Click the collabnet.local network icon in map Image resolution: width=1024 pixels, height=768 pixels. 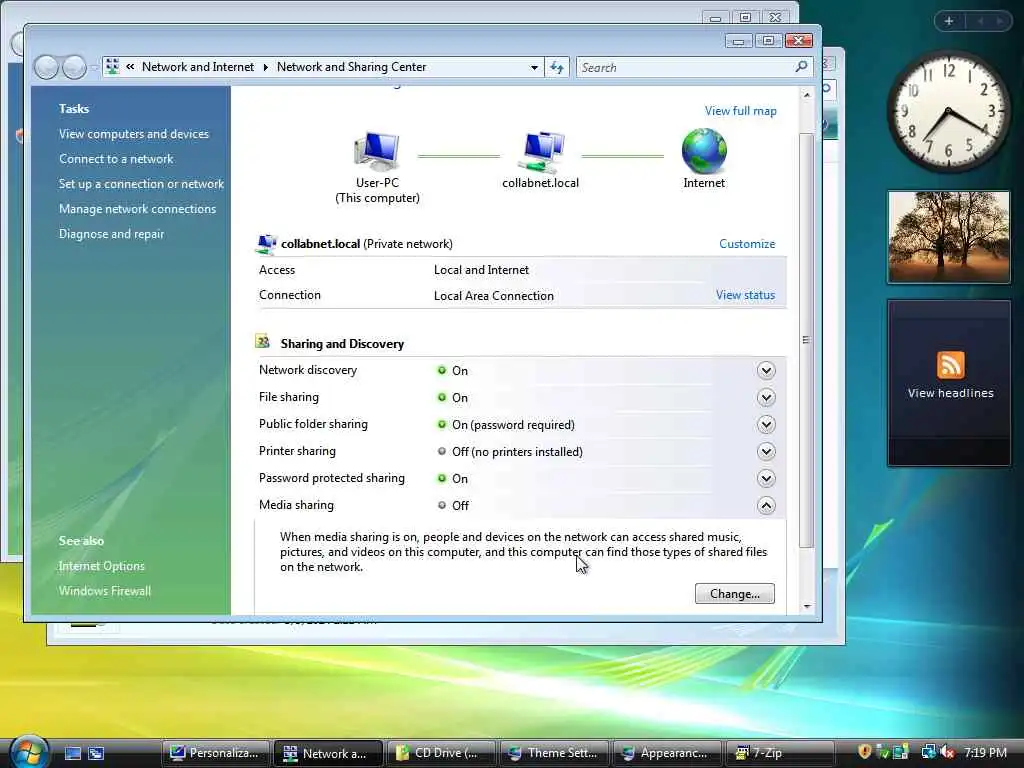tap(541, 153)
